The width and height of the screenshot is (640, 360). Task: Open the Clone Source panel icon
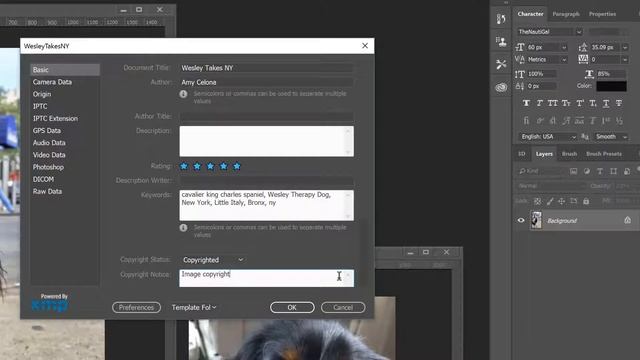(x=501, y=41)
